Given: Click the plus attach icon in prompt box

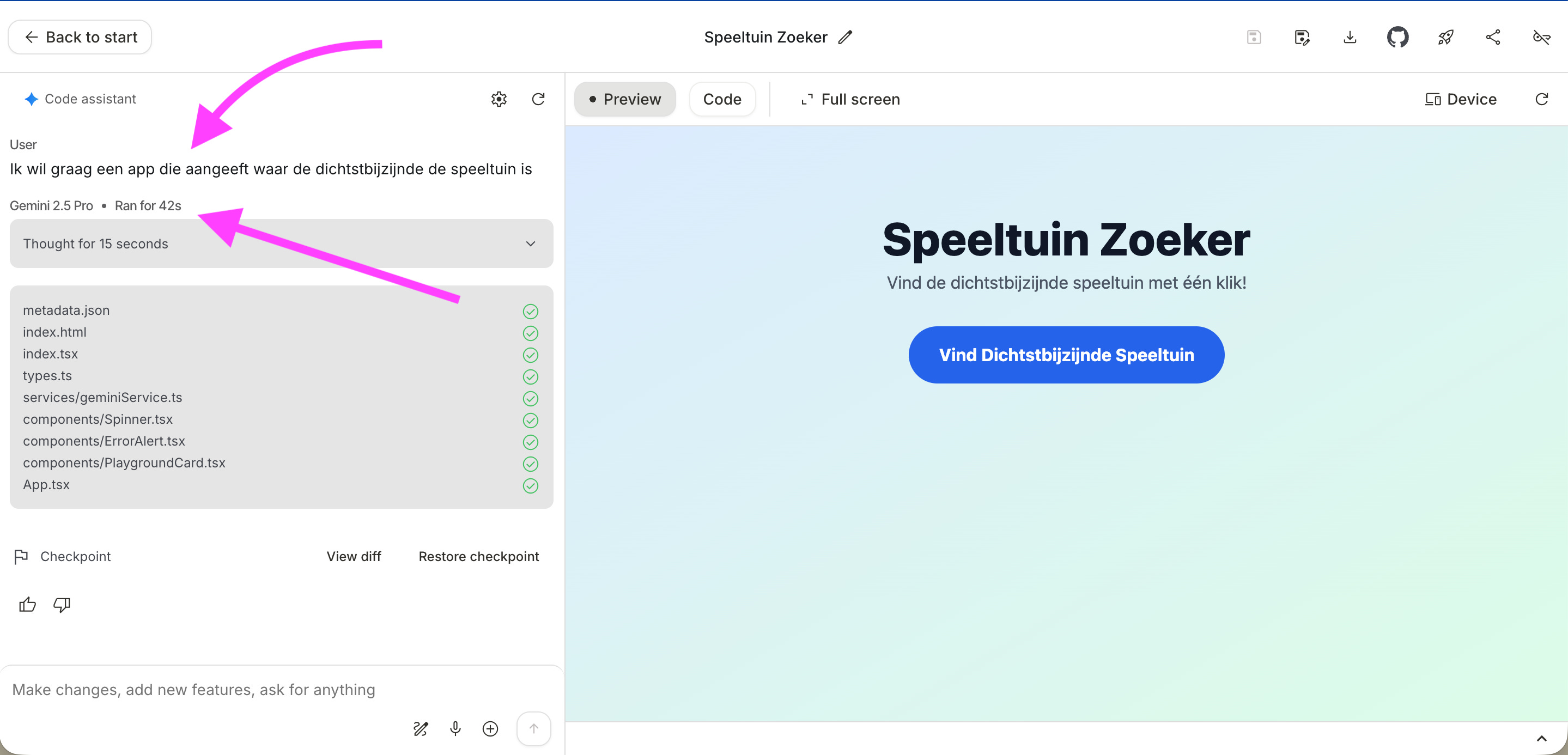Looking at the screenshot, I should 490,728.
